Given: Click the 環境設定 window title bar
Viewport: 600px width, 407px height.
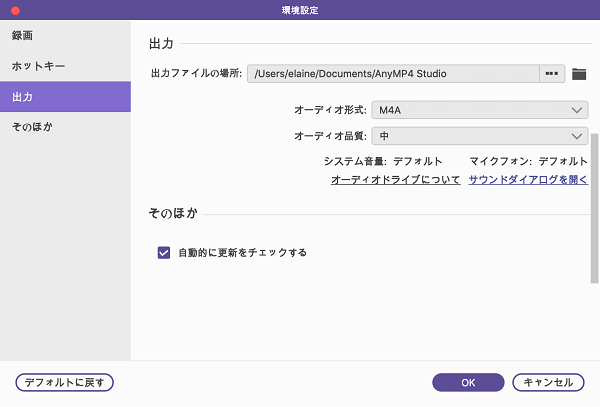Looking at the screenshot, I should [x=300, y=10].
